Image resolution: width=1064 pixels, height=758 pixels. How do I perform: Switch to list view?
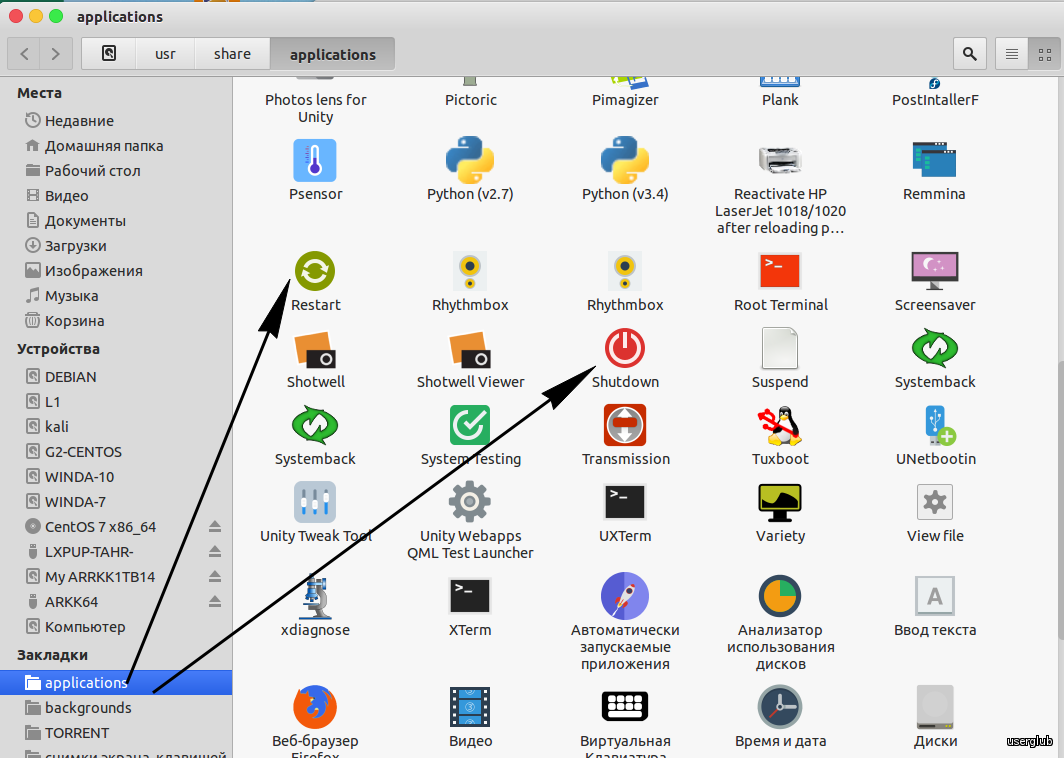(1012, 54)
